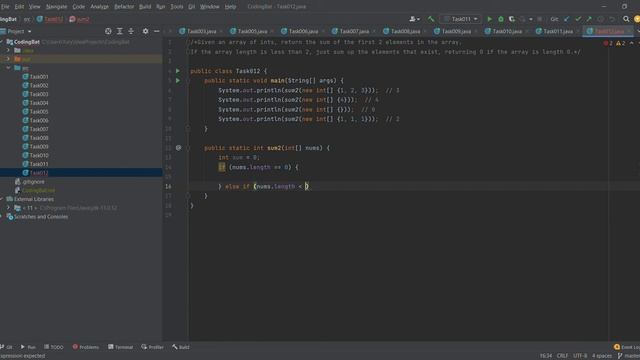Viewport: 640px width, 360px height.
Task: Stop the running process icon
Action: 540,19
